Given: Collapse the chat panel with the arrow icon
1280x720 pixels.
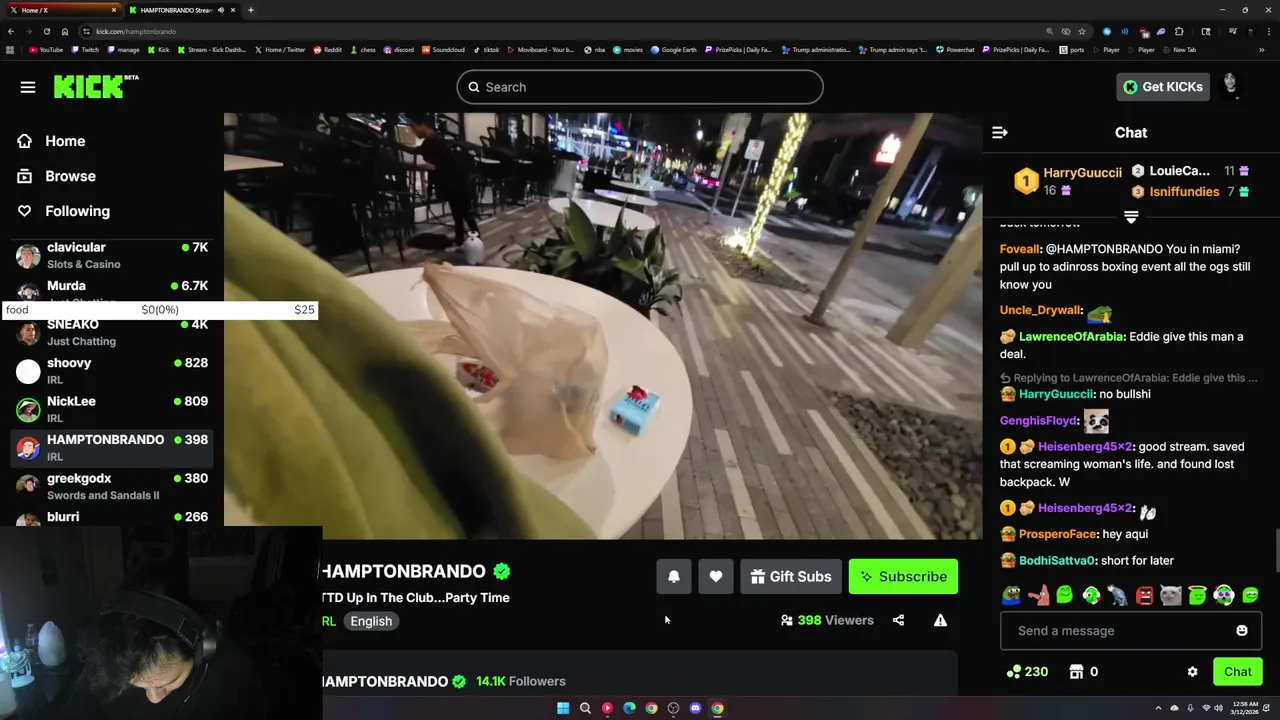Looking at the screenshot, I should 999,132.
